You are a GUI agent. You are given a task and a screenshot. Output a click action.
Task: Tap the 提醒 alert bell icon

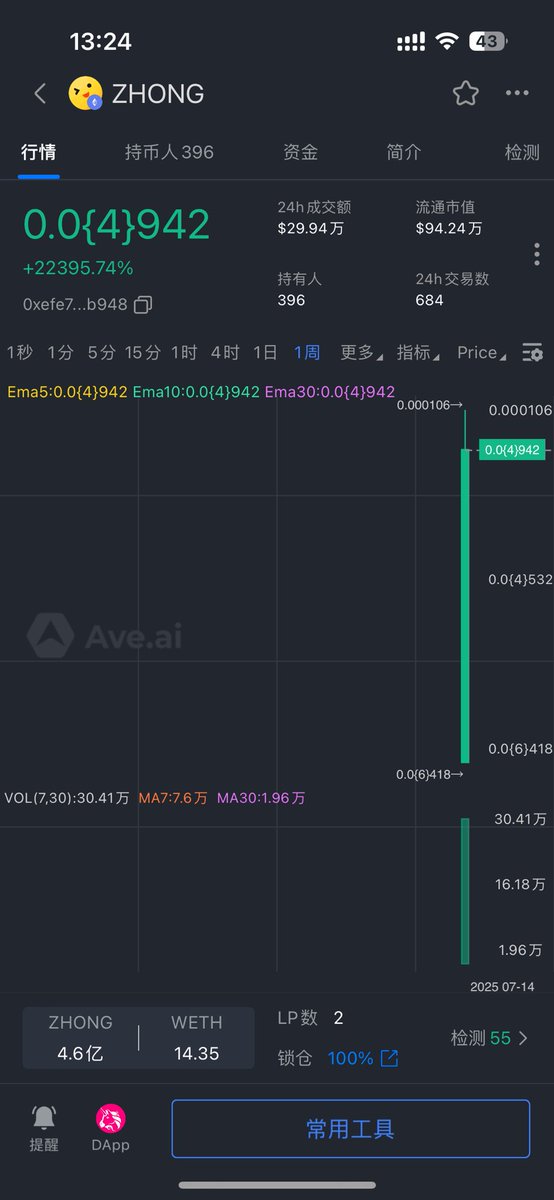(44, 1118)
